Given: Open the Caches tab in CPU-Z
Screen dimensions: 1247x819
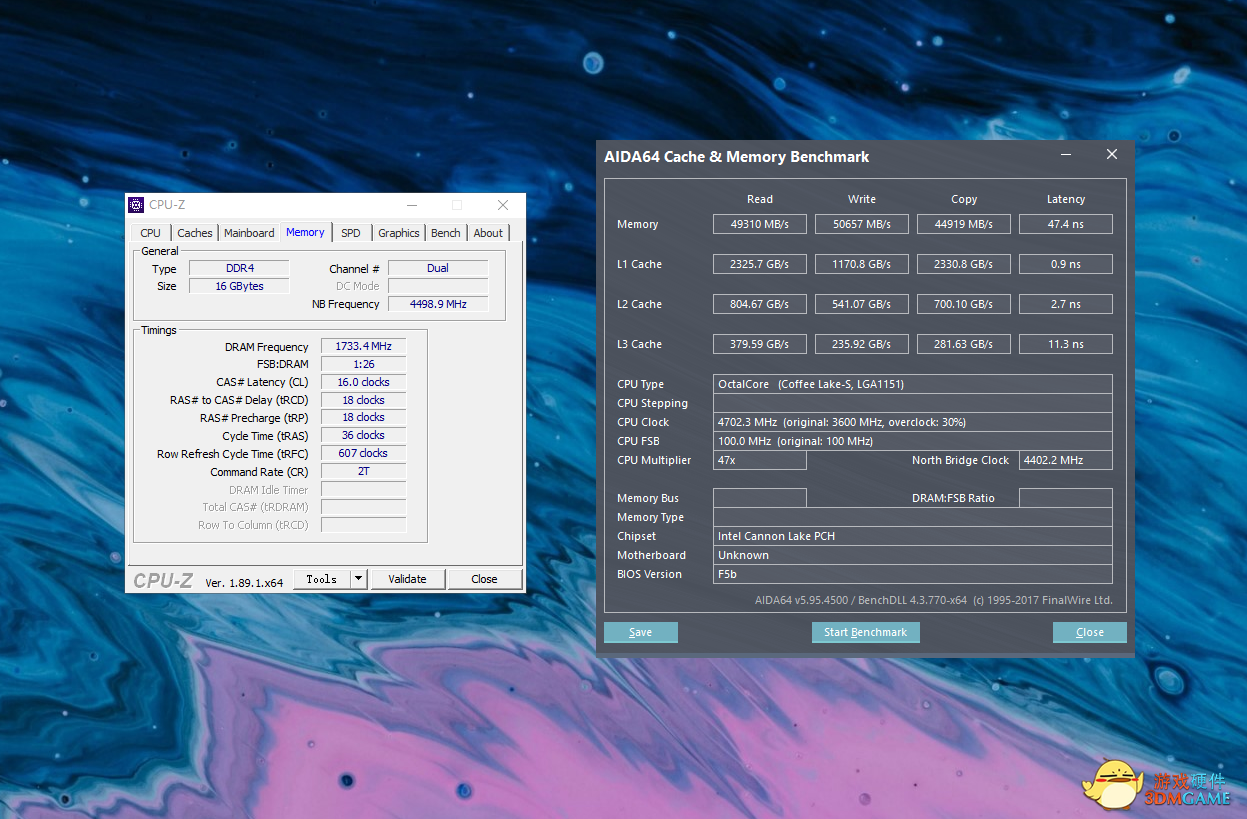Looking at the screenshot, I should click(x=195, y=233).
